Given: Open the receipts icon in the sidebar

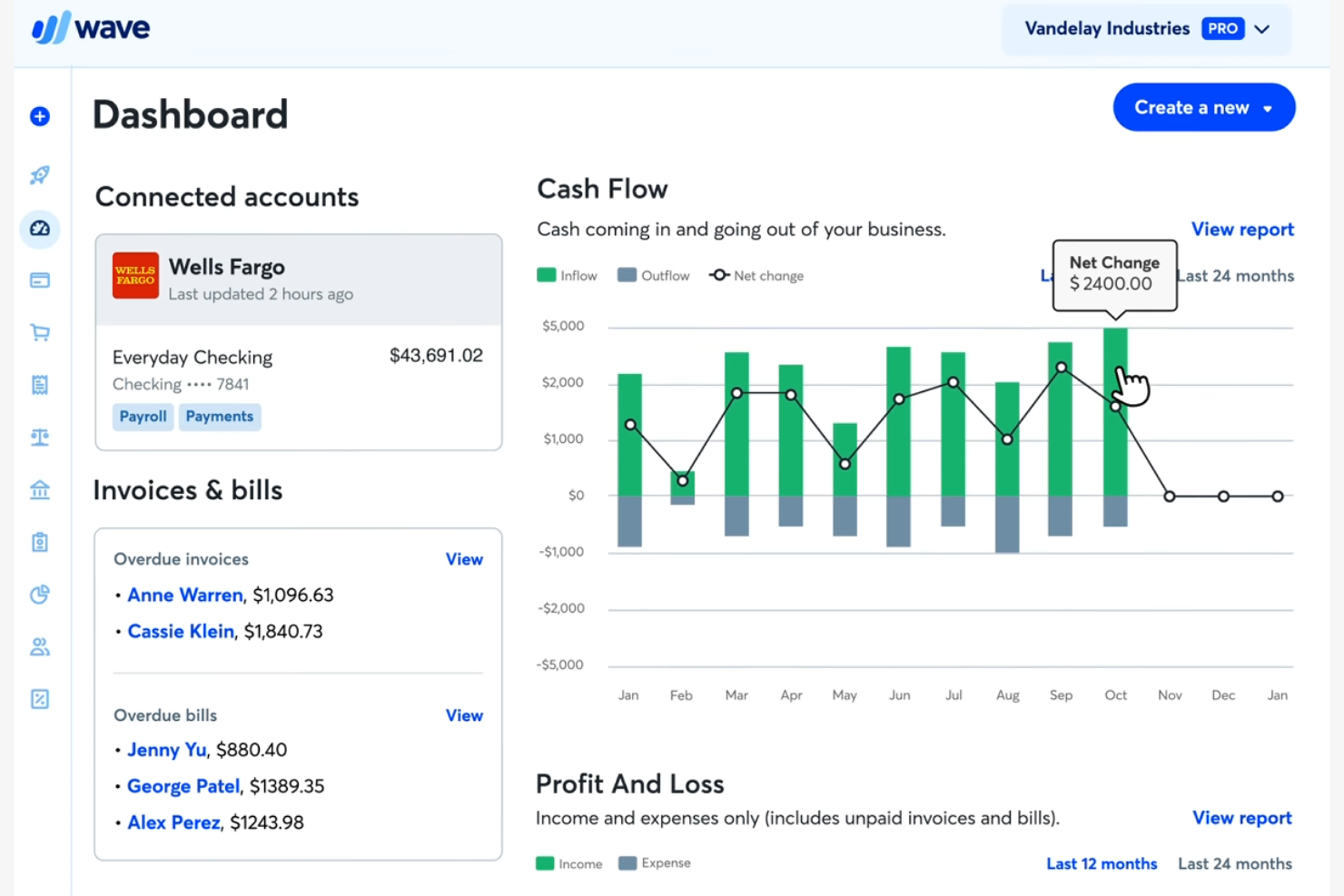Looking at the screenshot, I should click(39, 384).
